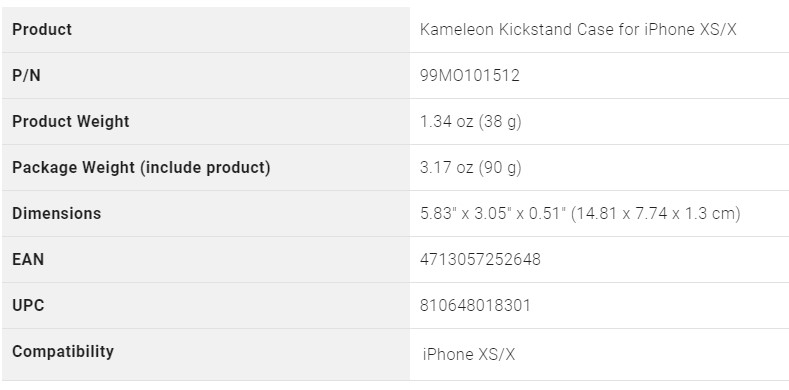Select the 3.17 oz (90 g) value

pyautogui.click(x=471, y=168)
